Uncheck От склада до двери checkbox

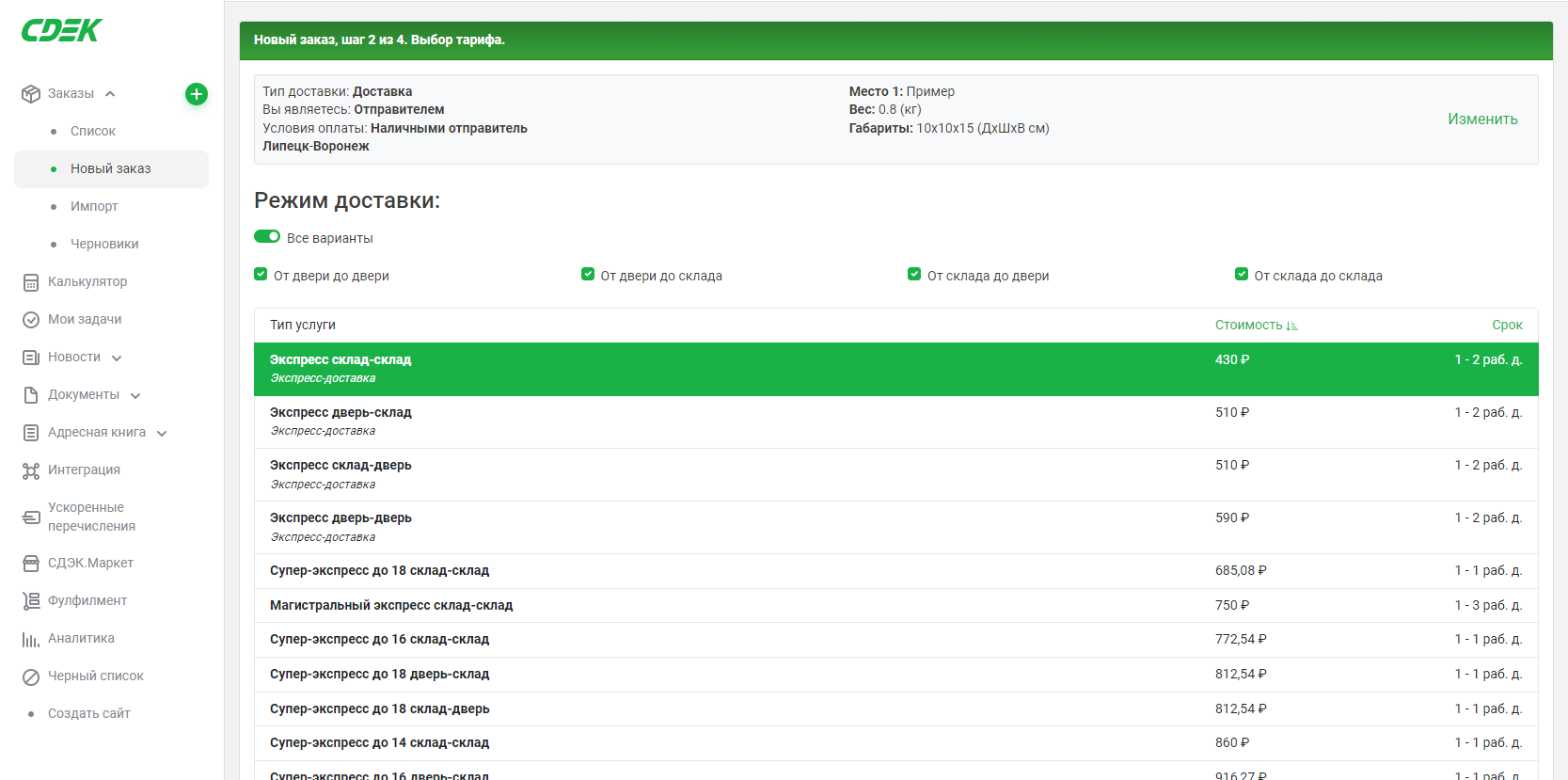[914, 275]
